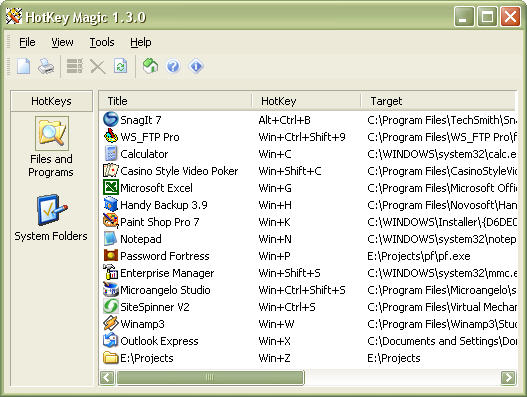This screenshot has width=527, height=397.
Task: Click the Win+G hotkey cell
Action: tap(275, 188)
